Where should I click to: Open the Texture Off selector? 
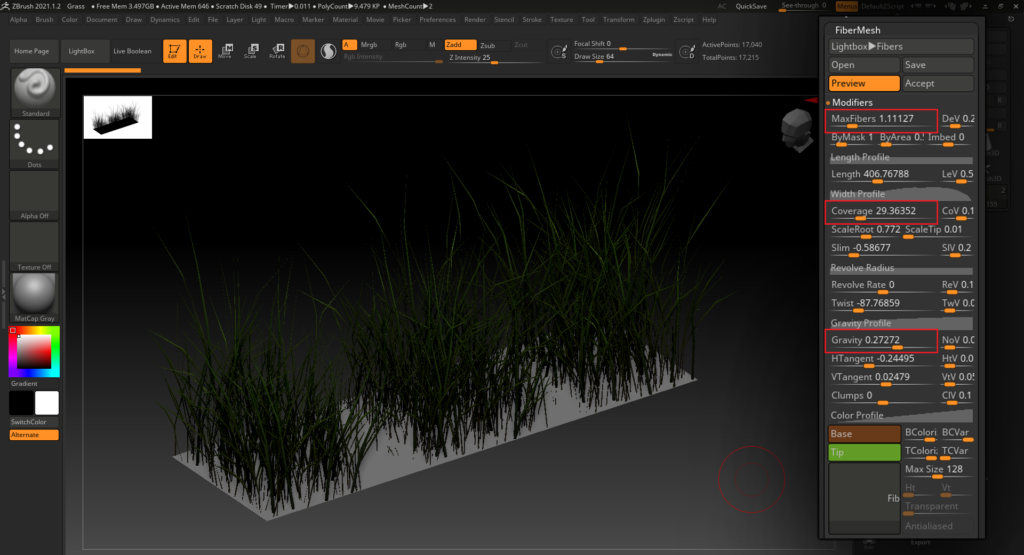click(x=35, y=245)
